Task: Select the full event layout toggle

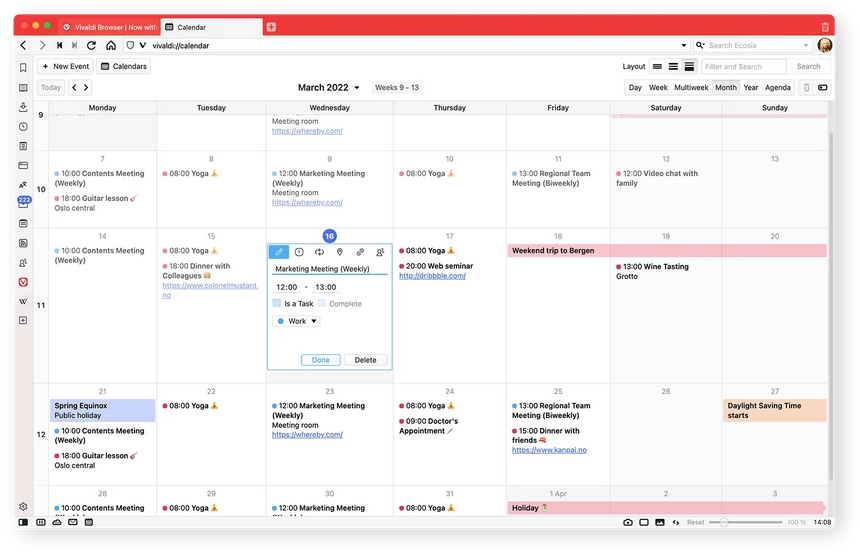Action: (689, 66)
